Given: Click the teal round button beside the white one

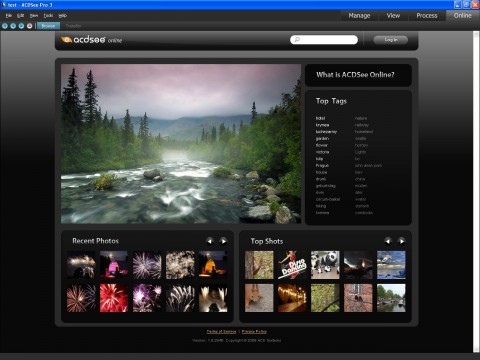Looking at the screenshot, I should tap(21, 26).
